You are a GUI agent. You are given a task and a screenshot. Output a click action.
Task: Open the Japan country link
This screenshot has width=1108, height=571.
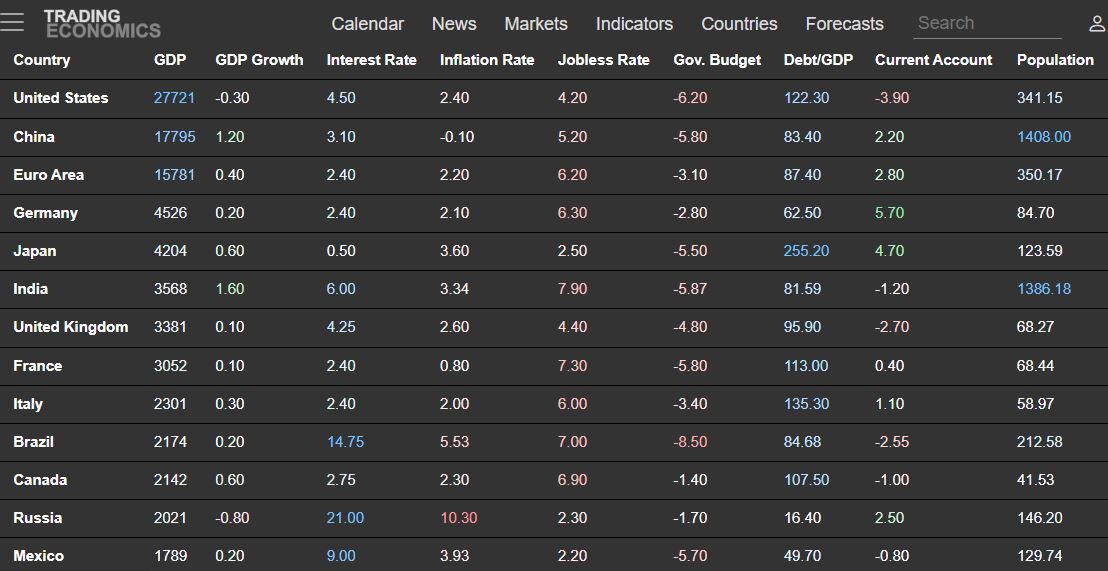[35, 251]
